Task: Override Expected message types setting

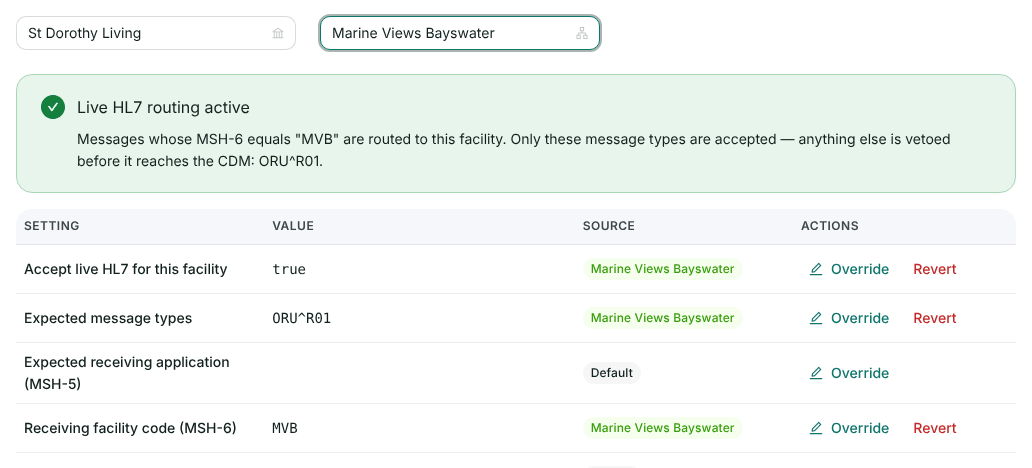Action: (x=849, y=318)
